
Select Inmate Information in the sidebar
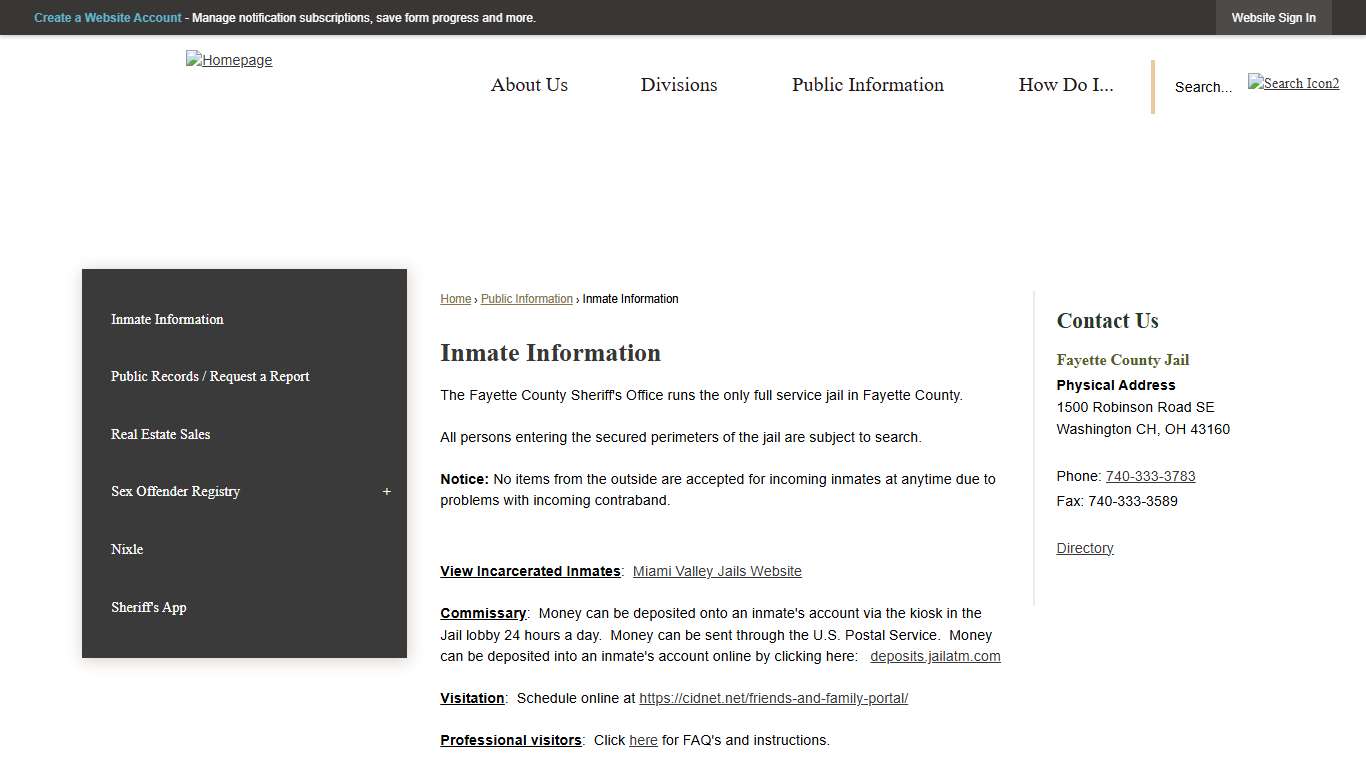pyautogui.click(x=167, y=319)
